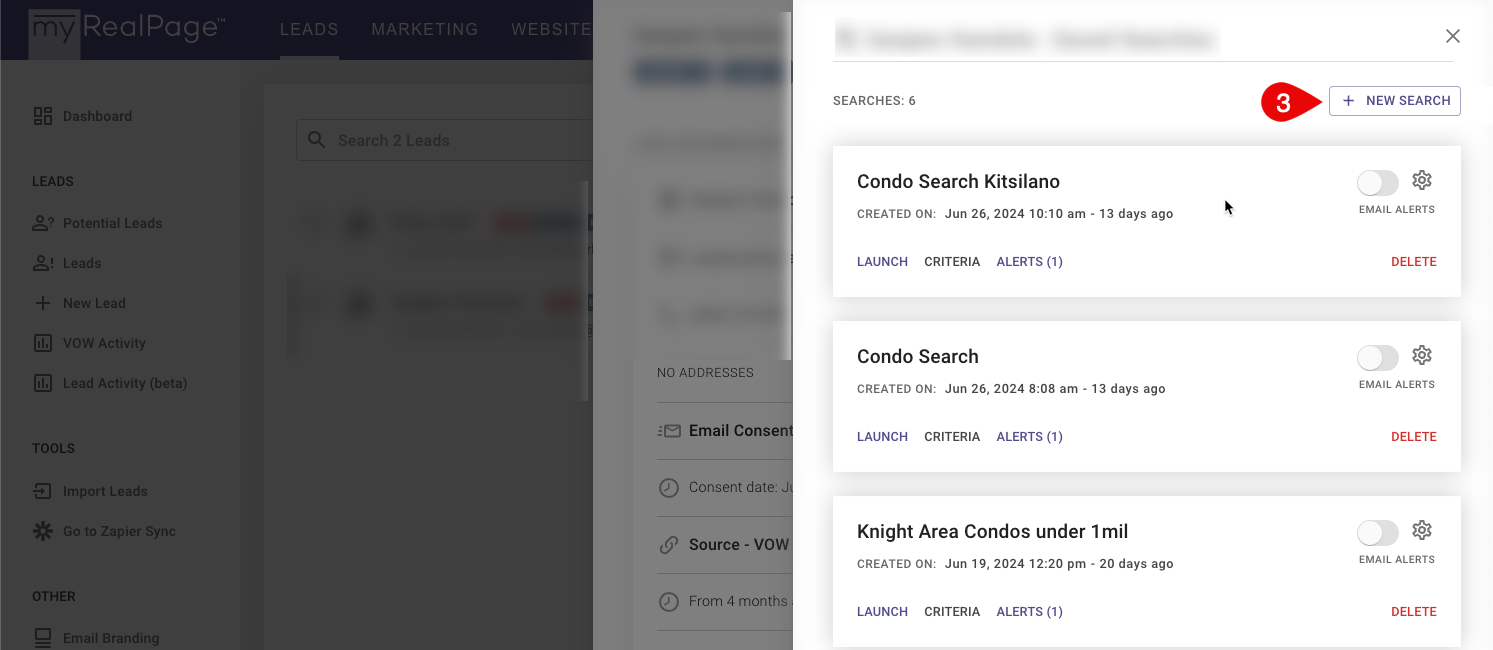Click the New Lead plus icon

(x=43, y=303)
